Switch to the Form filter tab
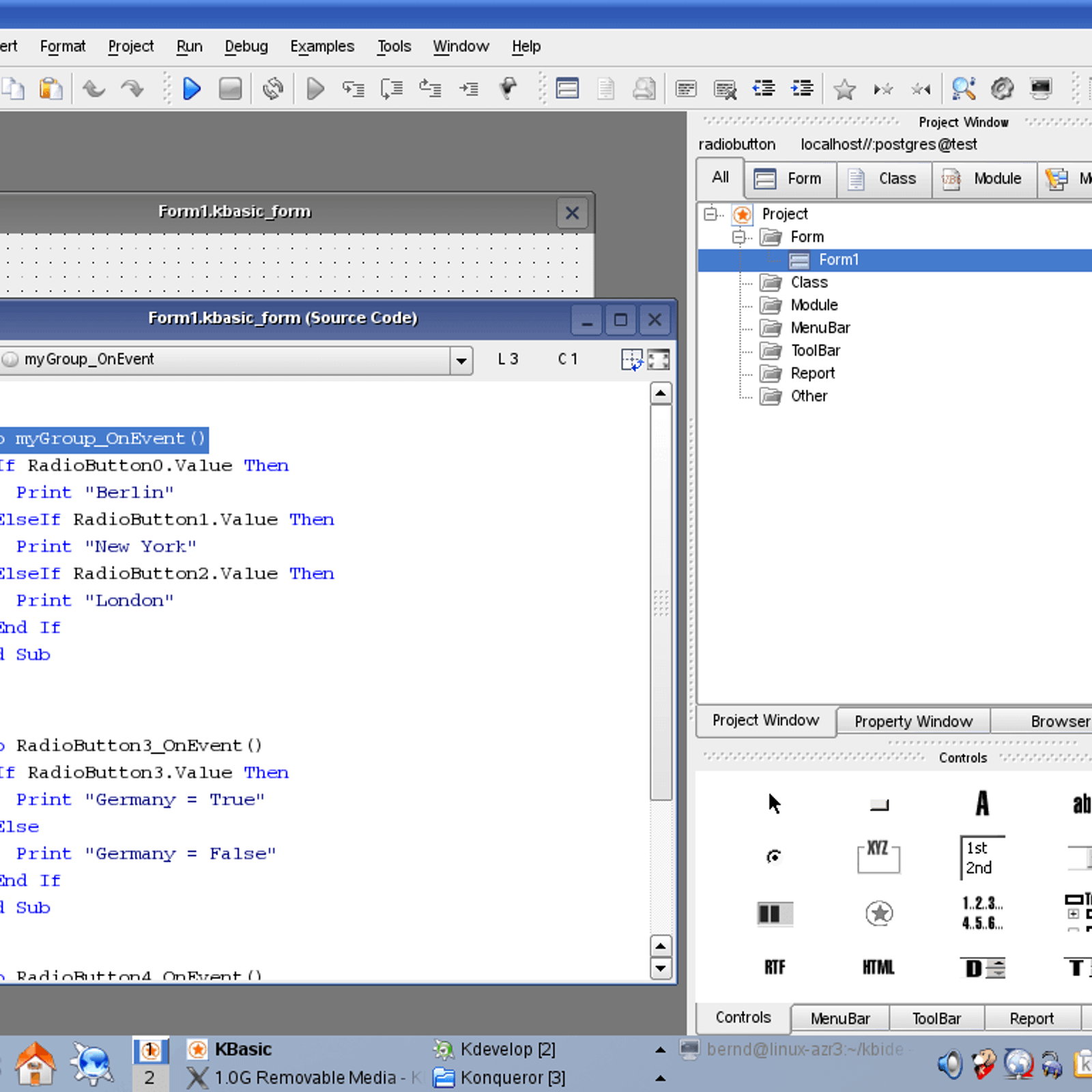1092x1092 pixels. tap(790, 179)
